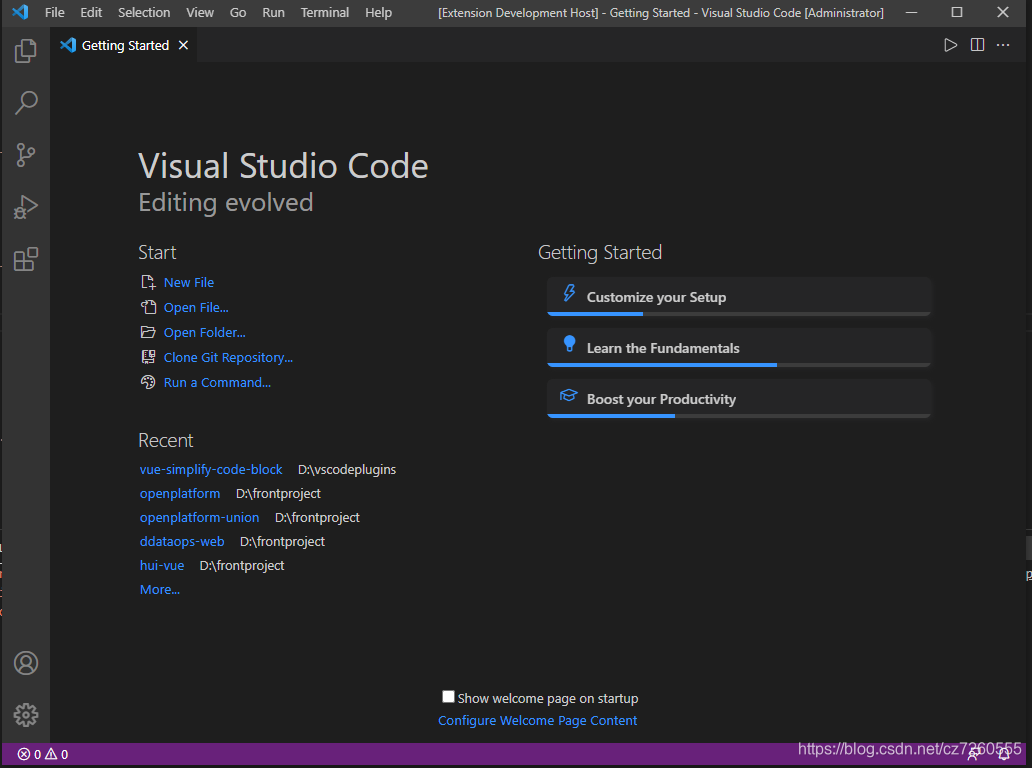Click the New File link
The width and height of the screenshot is (1032, 768).
pos(189,282)
